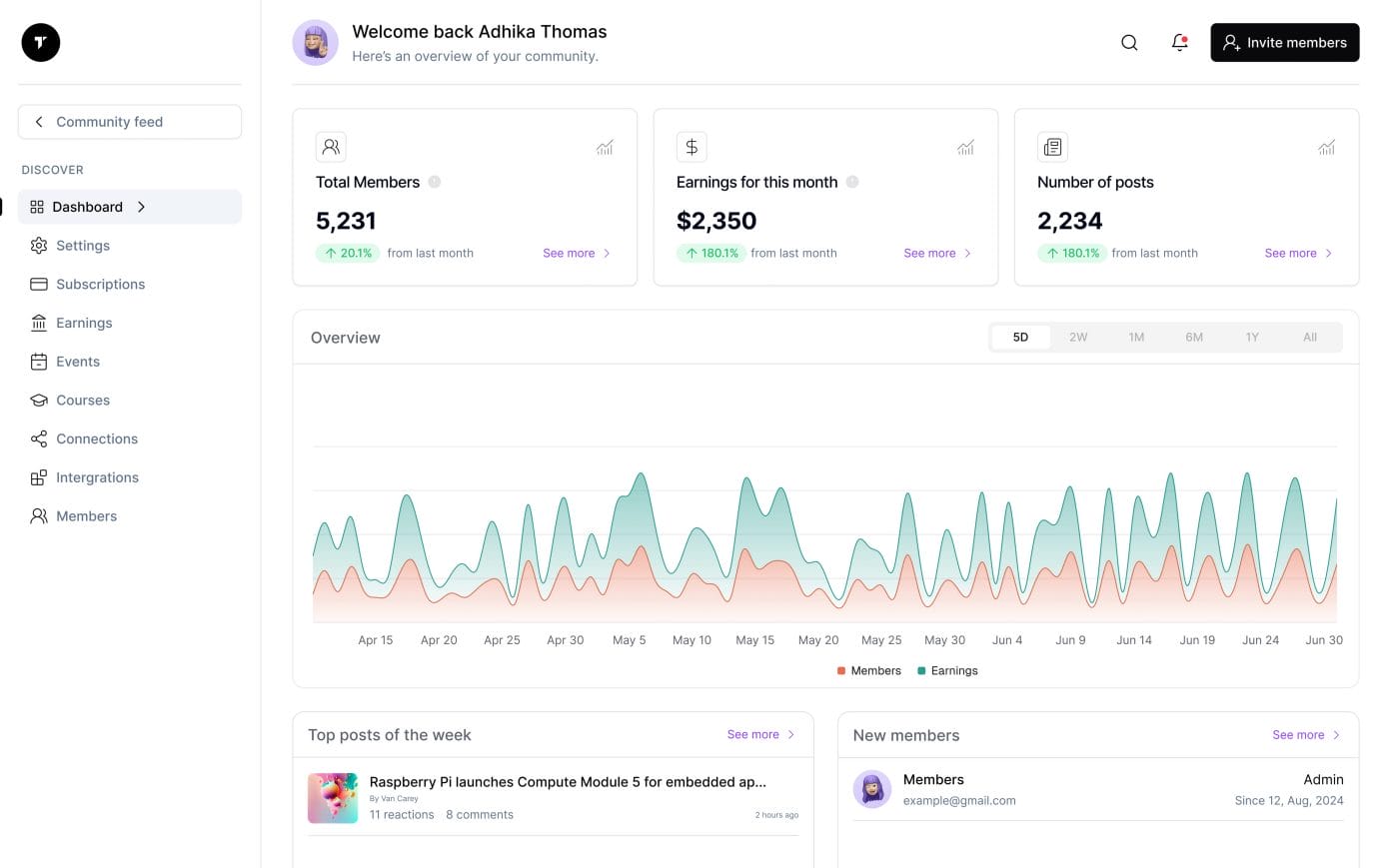Expand the Dashboard chevron arrow
Screen dimensions: 1389x868
142,207
